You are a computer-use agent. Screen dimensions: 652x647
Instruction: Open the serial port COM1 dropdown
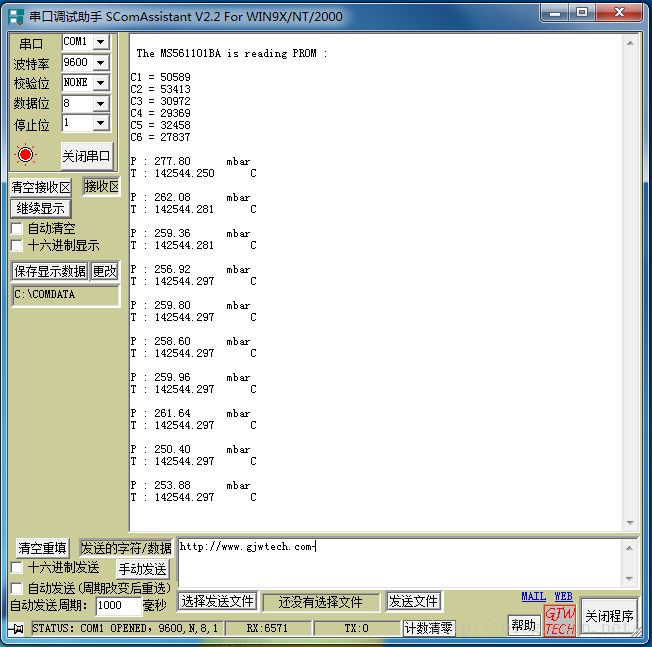[100, 42]
